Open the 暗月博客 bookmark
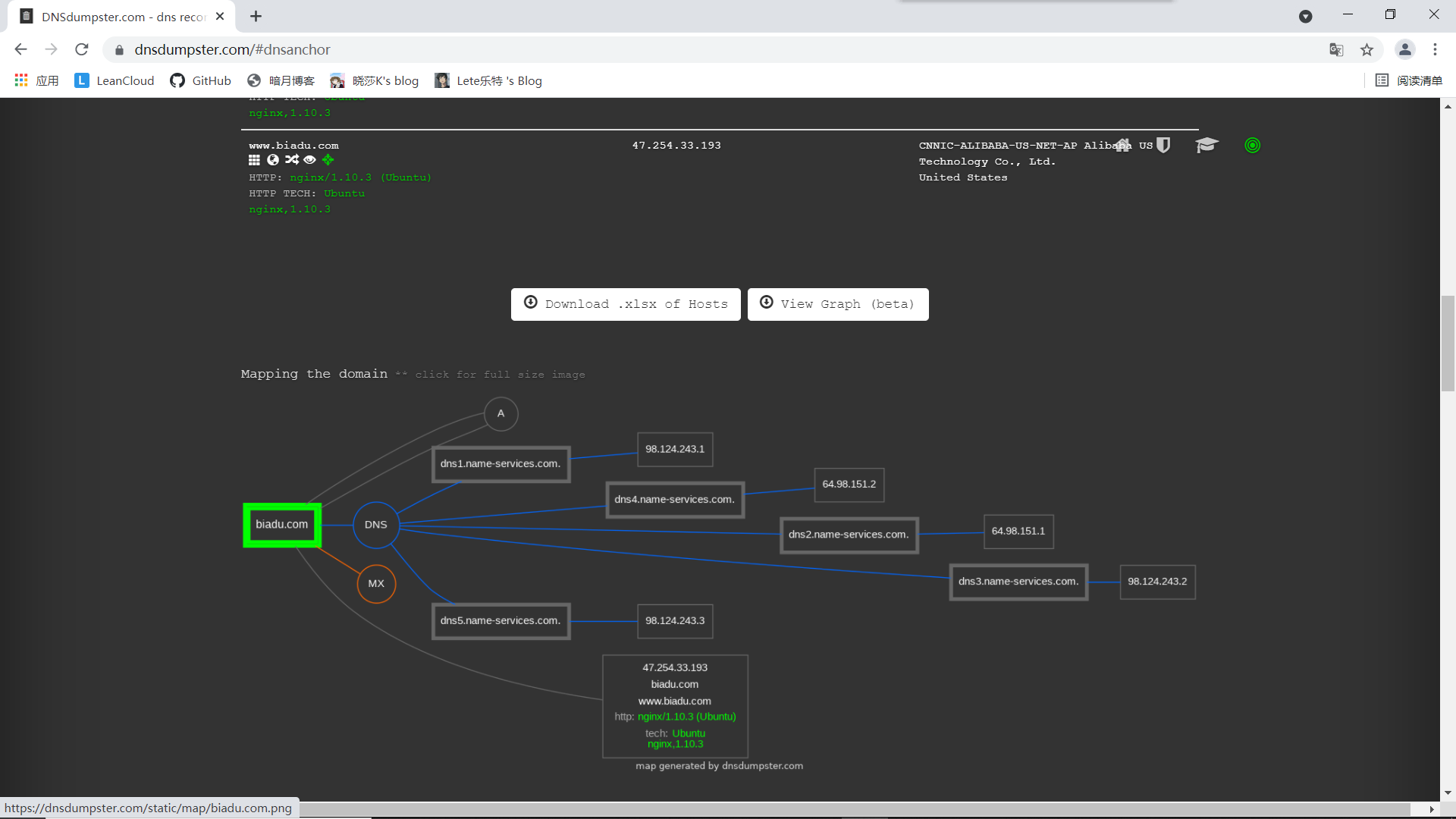The height and width of the screenshot is (819, 1456). tap(281, 80)
